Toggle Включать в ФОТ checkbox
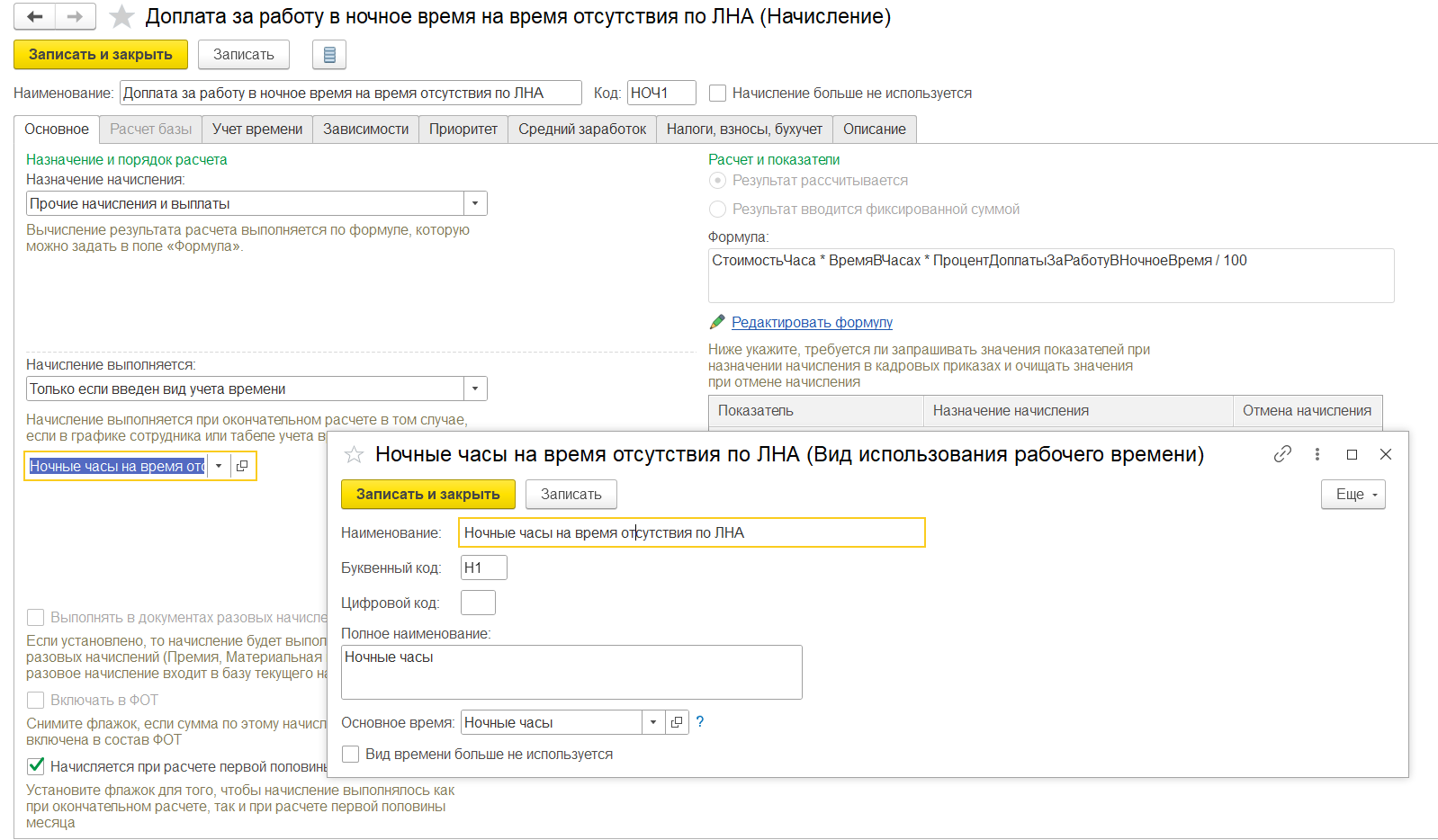Image resolution: width=1438 pixels, height=840 pixels. point(36,700)
